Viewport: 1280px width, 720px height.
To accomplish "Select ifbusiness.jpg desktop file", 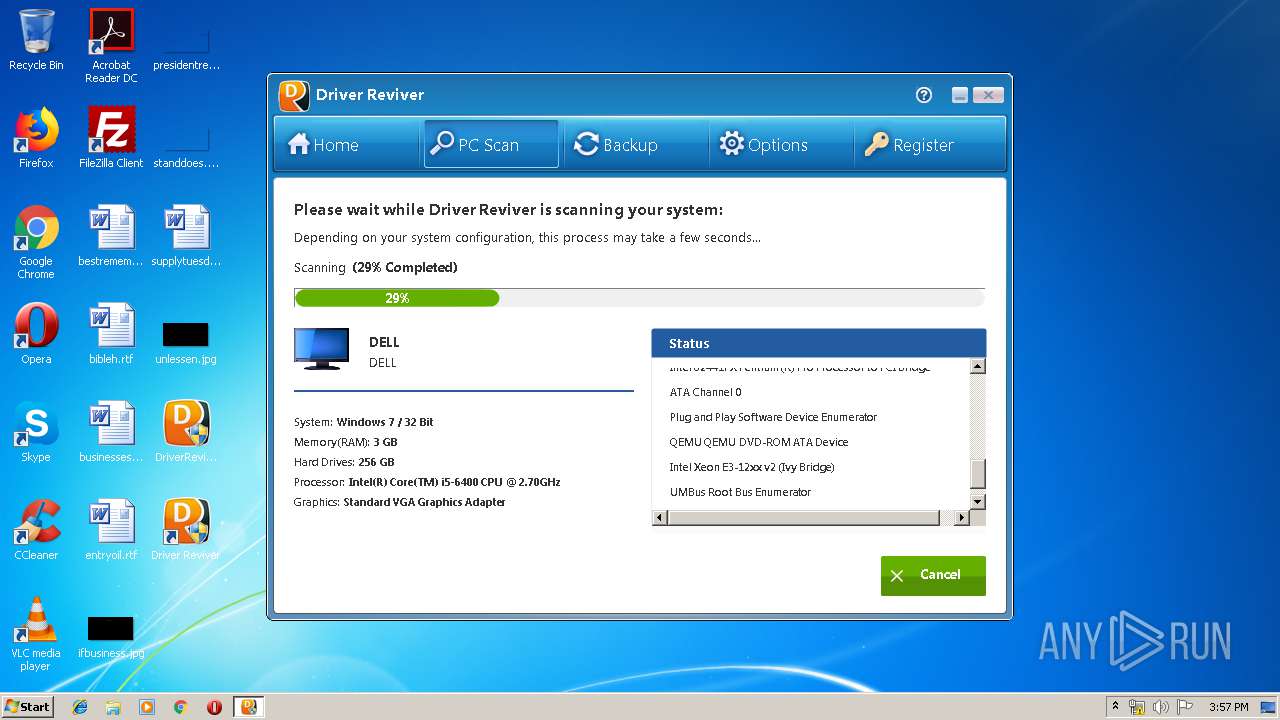I will click(x=111, y=637).
